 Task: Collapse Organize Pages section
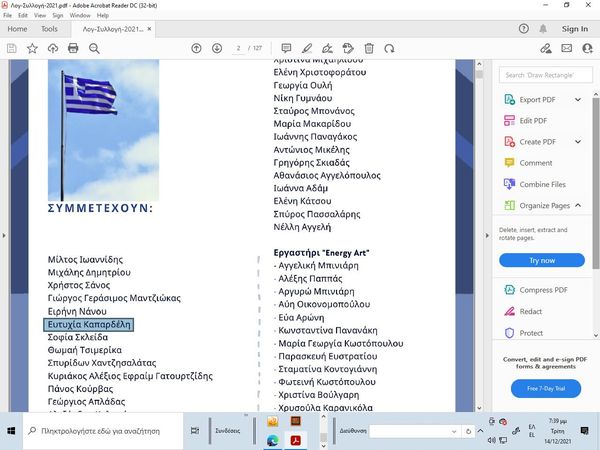578,205
